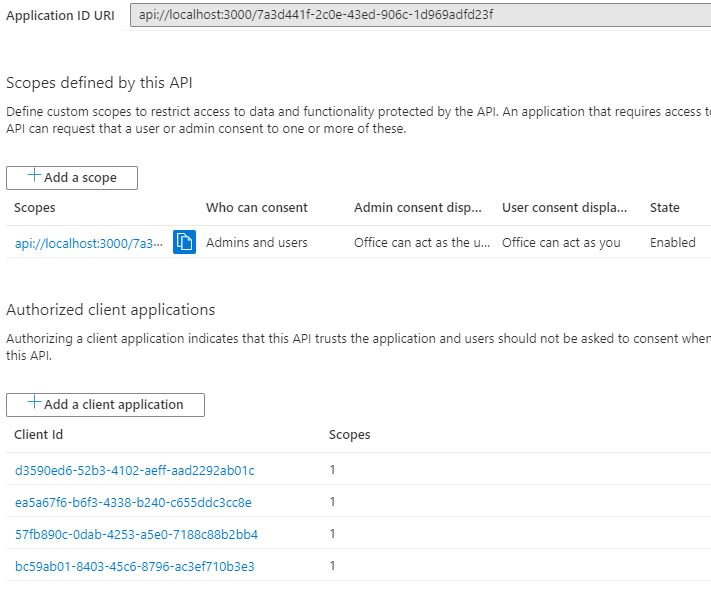Click the Scopes header above Who can consent row
This screenshot has height=593, width=711.
click(x=35, y=208)
